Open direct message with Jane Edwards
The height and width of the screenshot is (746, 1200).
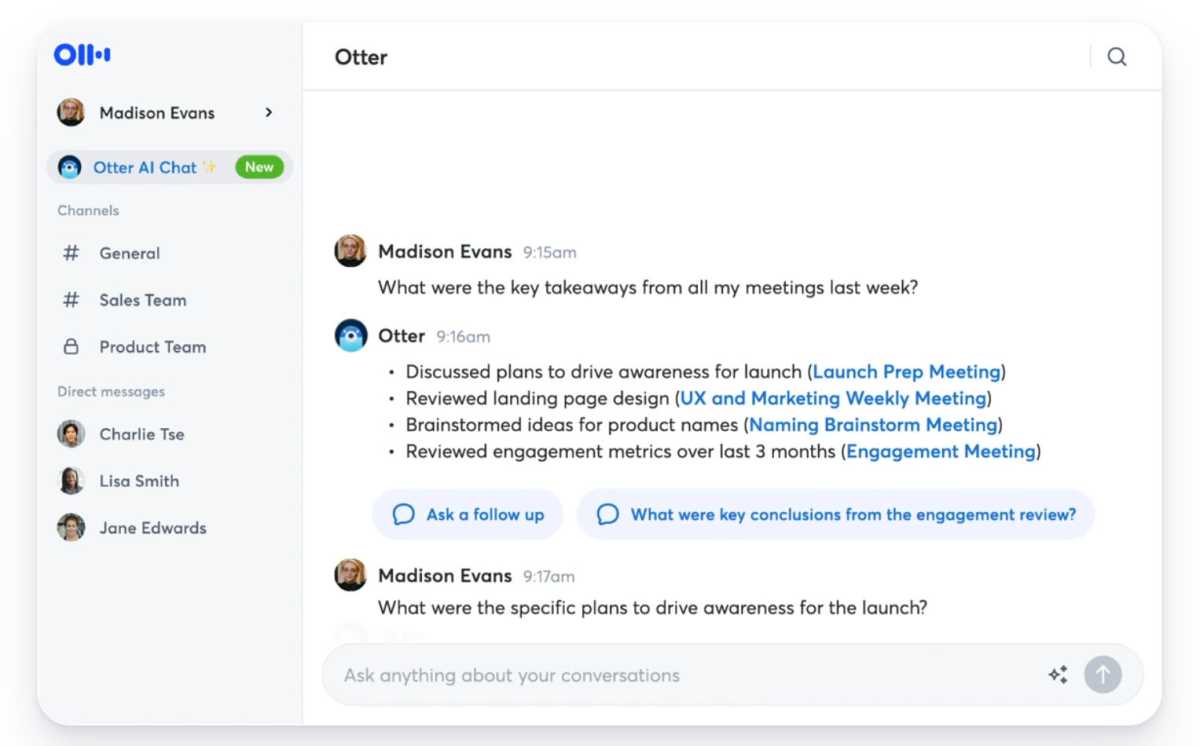(x=152, y=528)
